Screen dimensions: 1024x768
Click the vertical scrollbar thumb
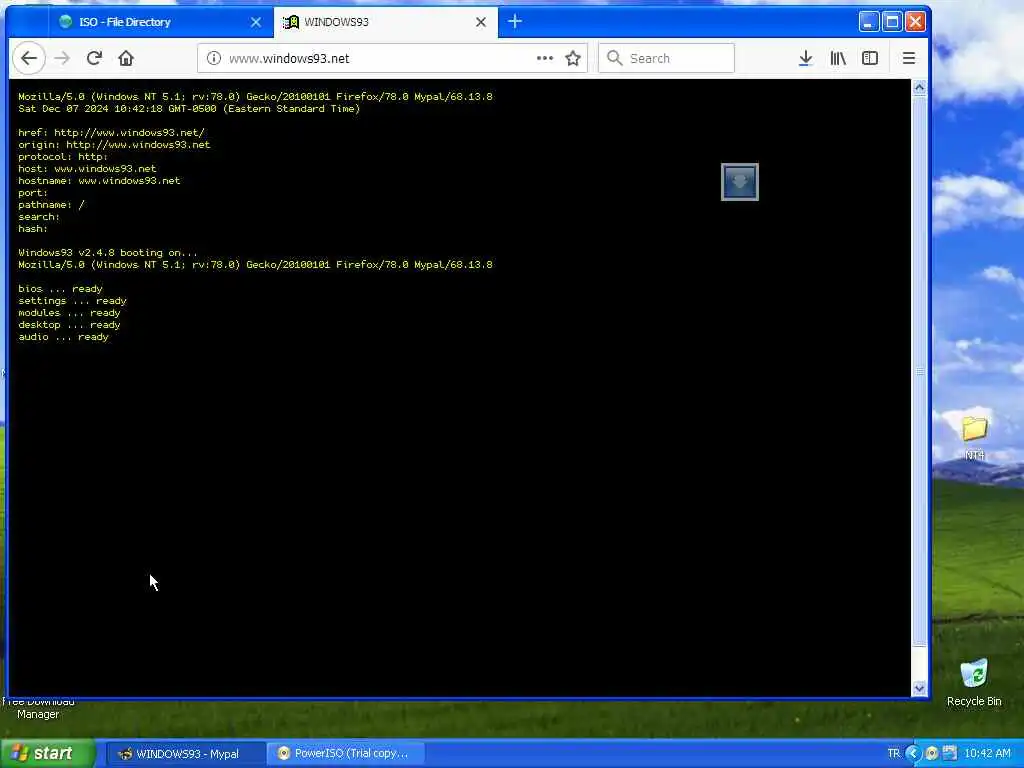(x=920, y=371)
